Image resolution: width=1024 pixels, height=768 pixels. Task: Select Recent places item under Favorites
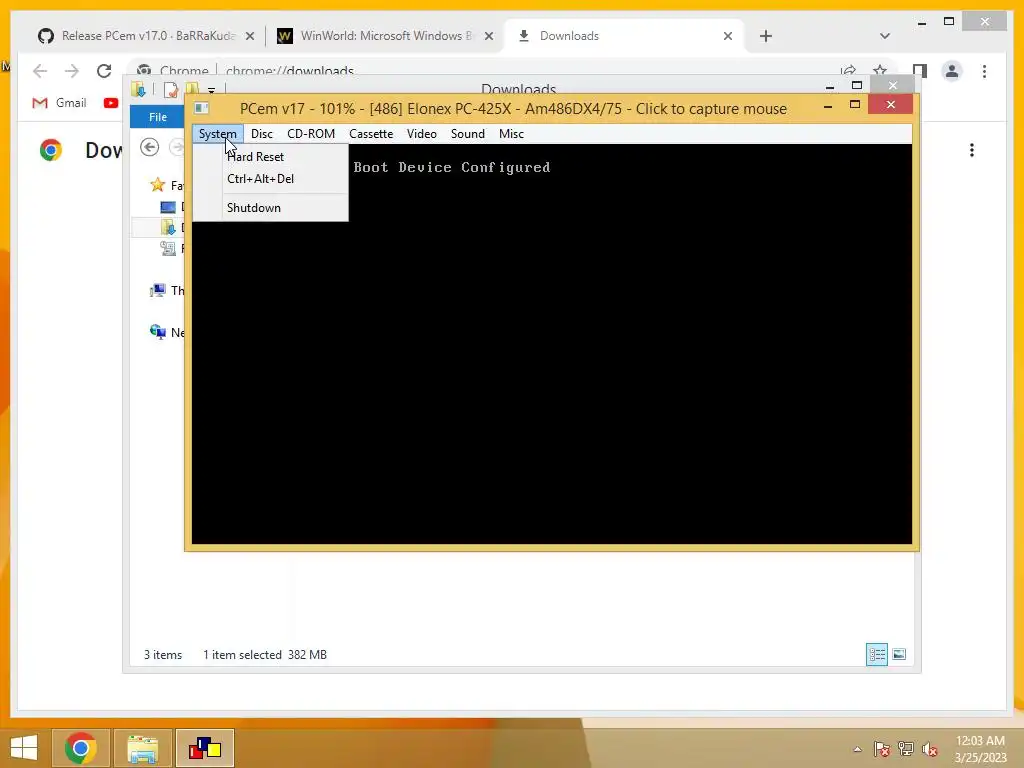pyautogui.click(x=172, y=249)
